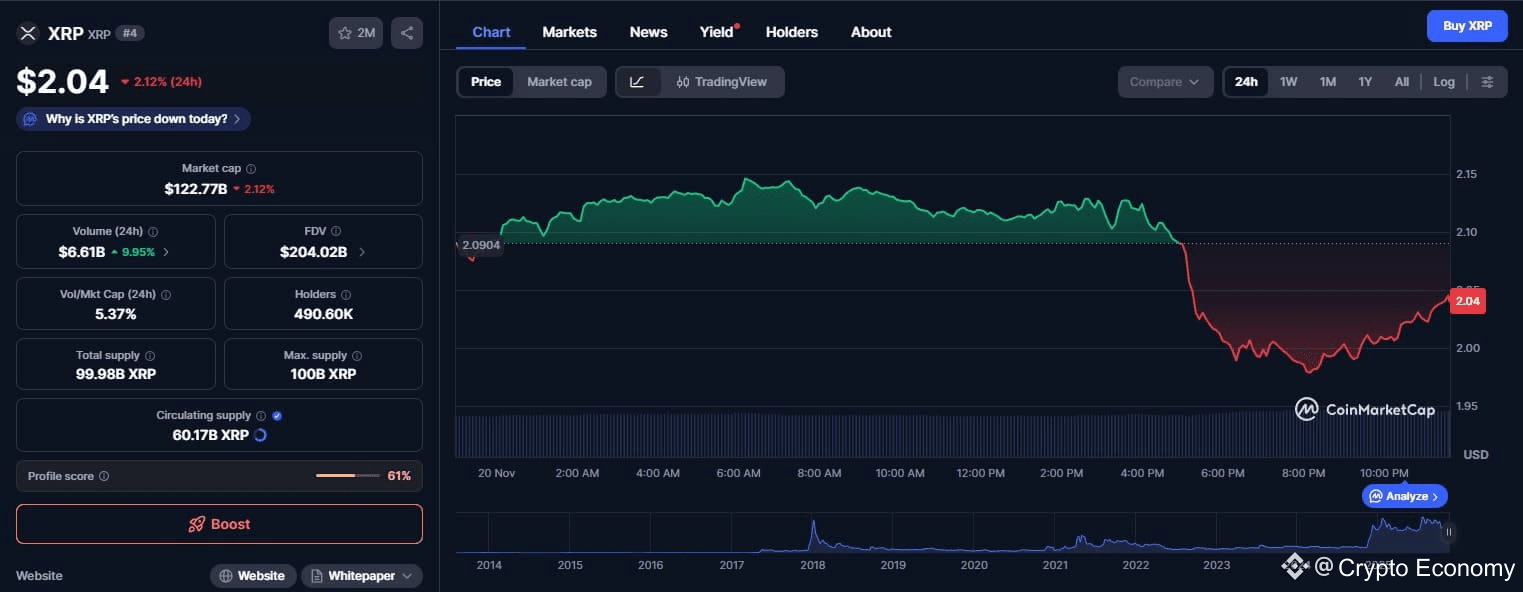Image resolution: width=1523 pixels, height=592 pixels.
Task: Expand the Whitepaper dropdown
Action: (x=361, y=576)
